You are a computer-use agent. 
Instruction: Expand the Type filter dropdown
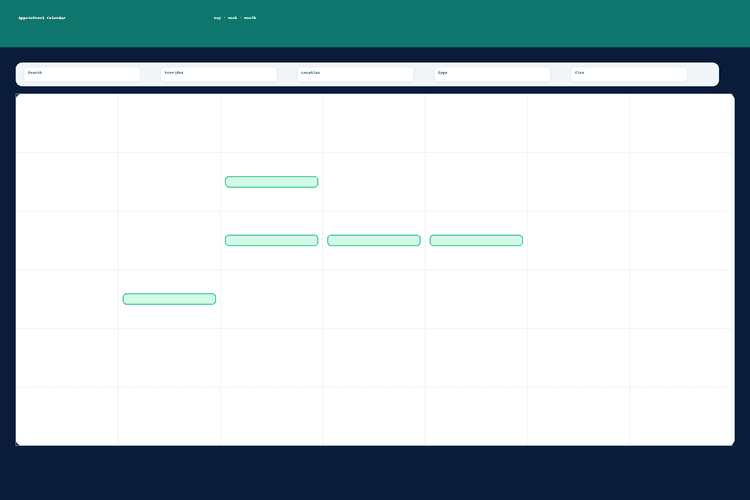[492, 74]
